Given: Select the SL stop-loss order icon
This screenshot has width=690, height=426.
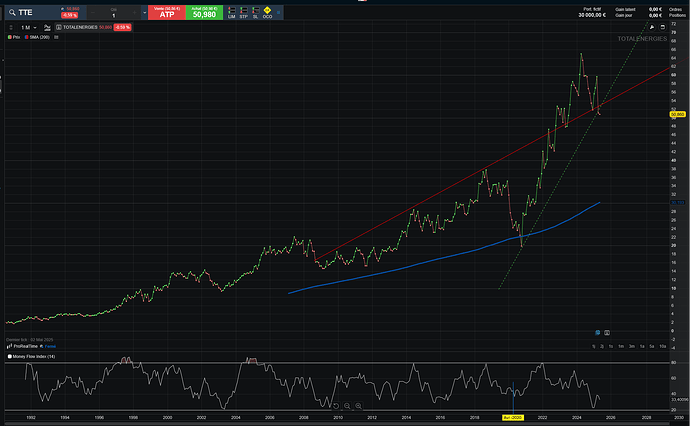Looking at the screenshot, I should [x=255, y=12].
